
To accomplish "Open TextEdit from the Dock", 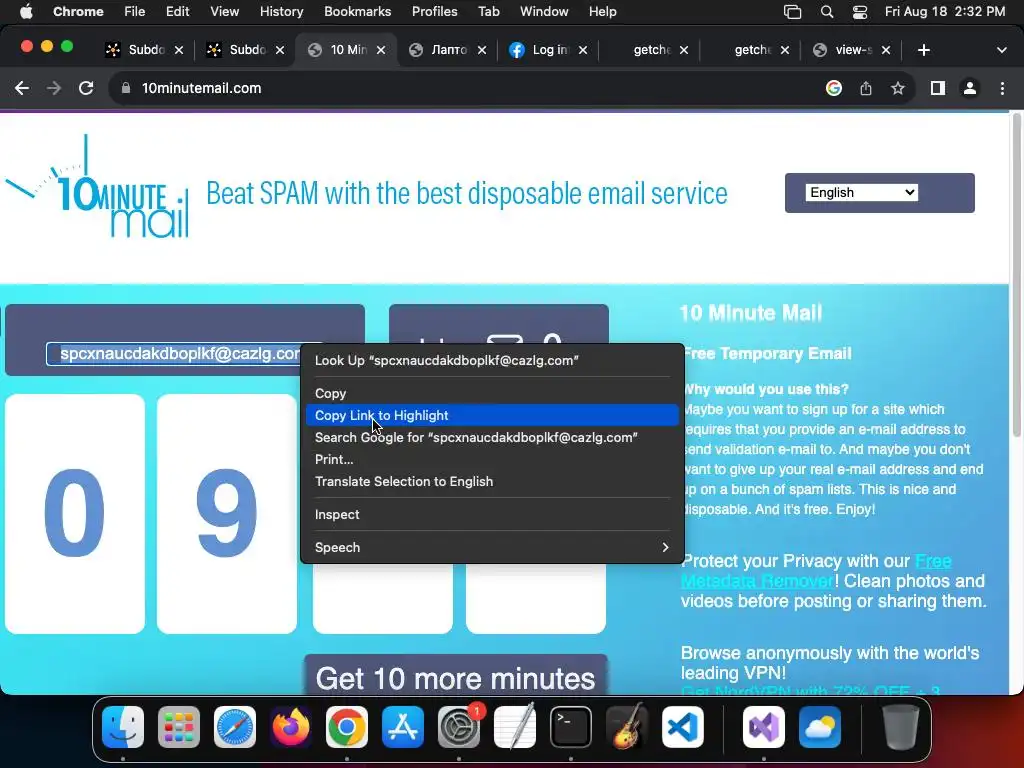I will coord(515,727).
